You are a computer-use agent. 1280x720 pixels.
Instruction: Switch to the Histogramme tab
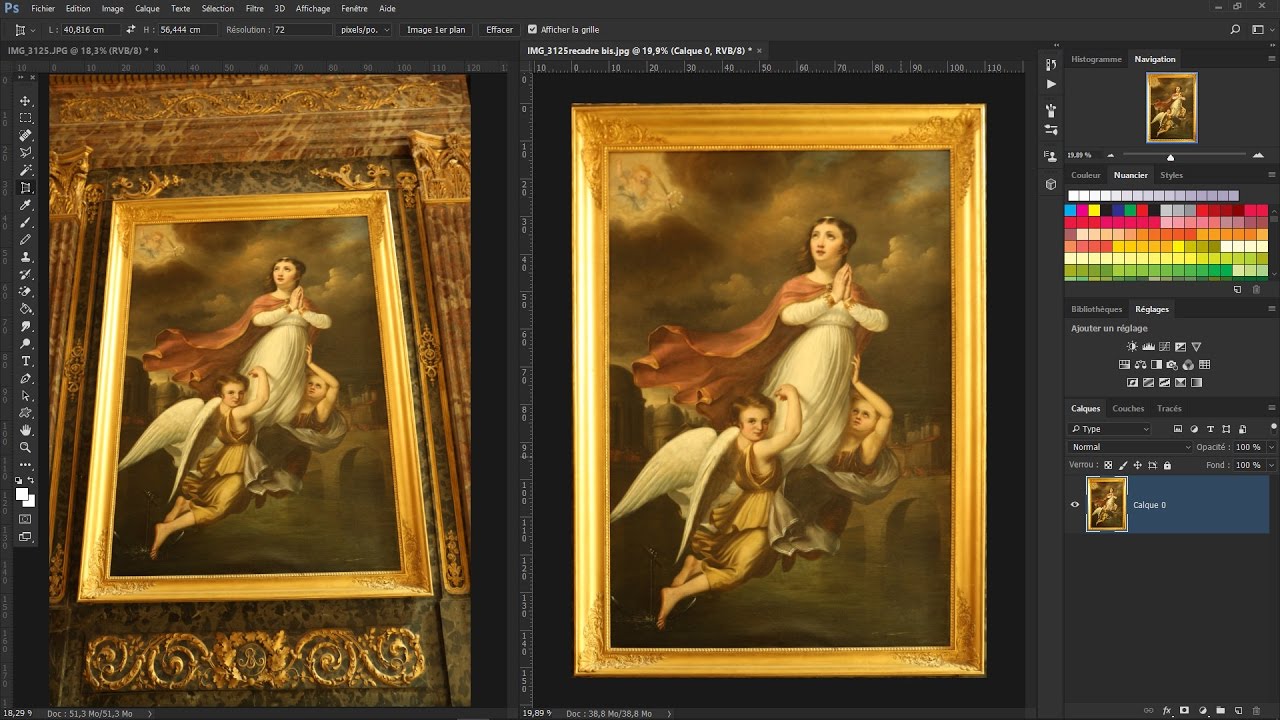[x=1096, y=59]
